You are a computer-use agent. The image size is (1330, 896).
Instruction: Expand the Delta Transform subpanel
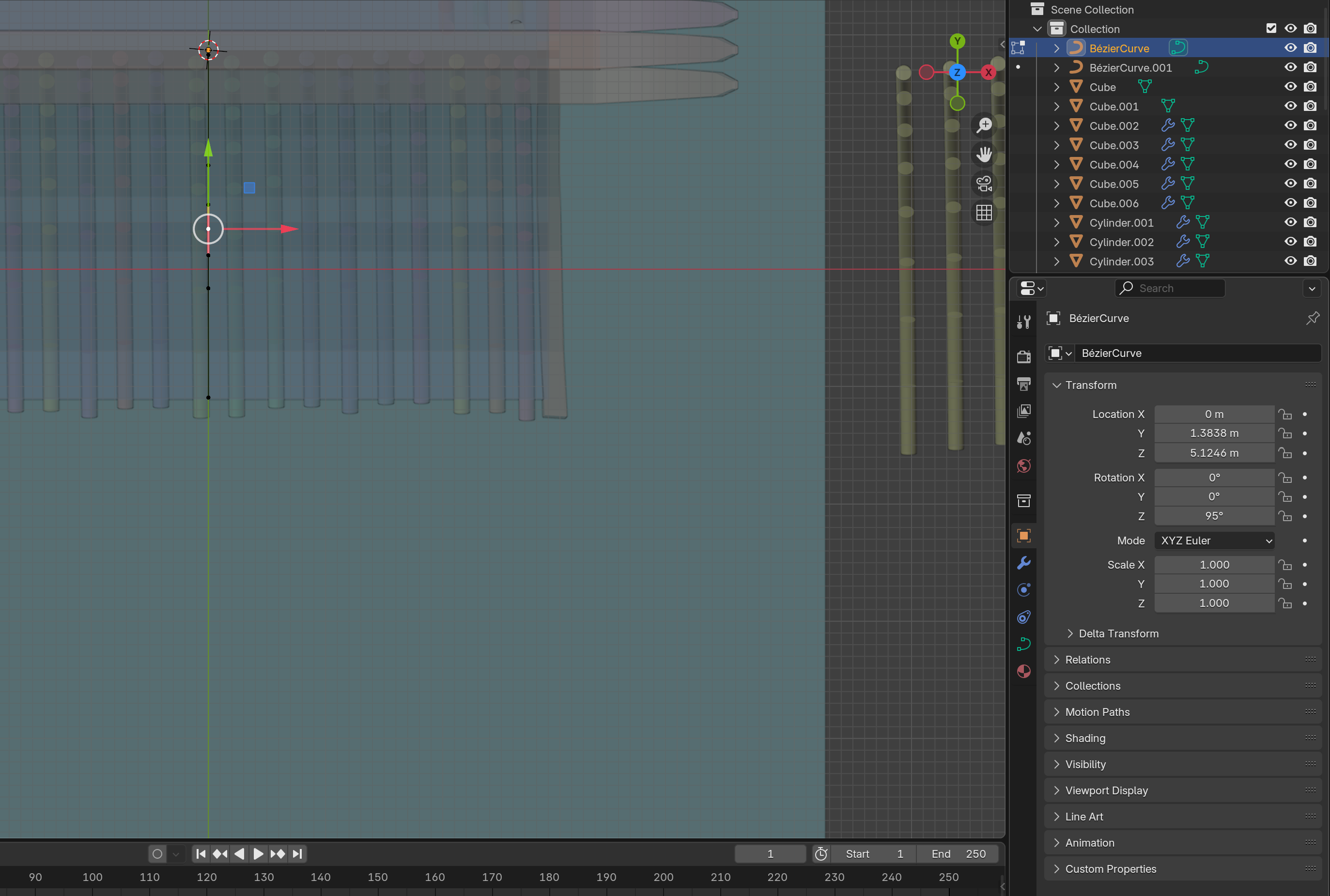1070,633
